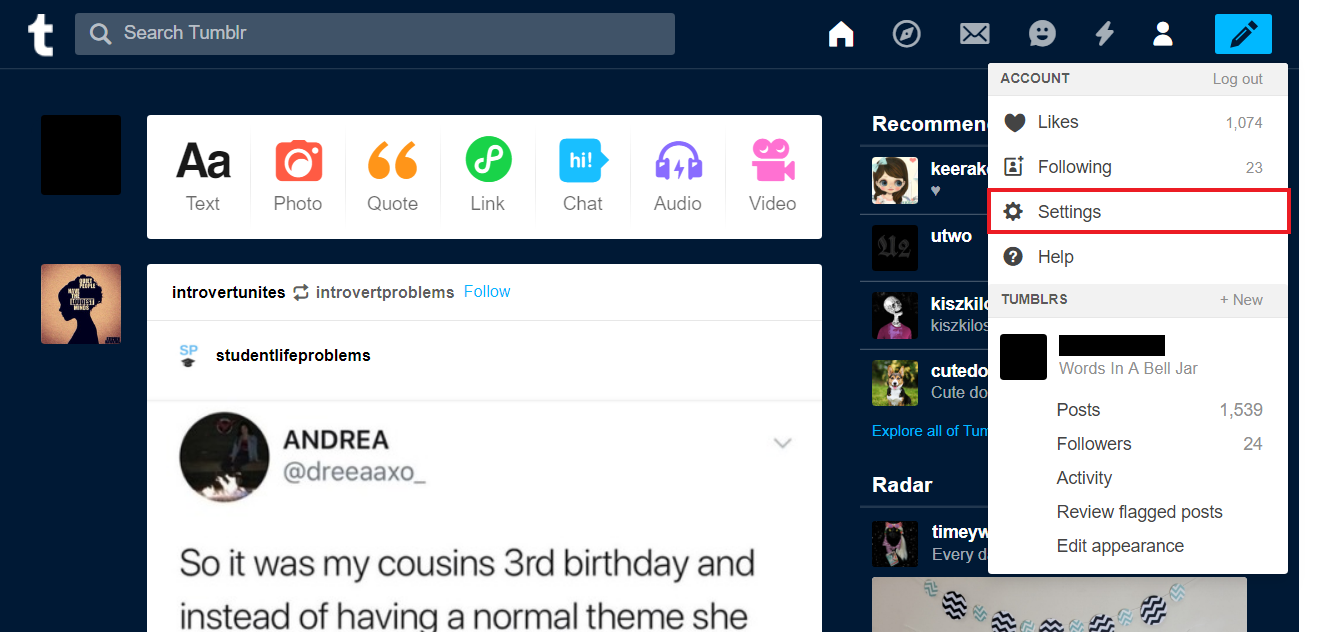Check messages via the envelope icon
The height and width of the screenshot is (632, 1317).
click(x=974, y=33)
